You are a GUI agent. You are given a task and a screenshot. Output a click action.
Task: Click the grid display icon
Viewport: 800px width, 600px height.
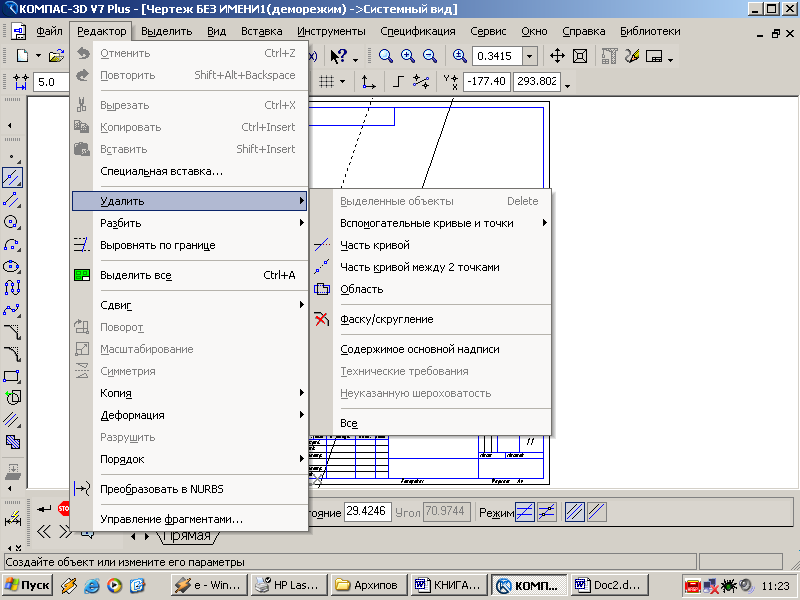click(327, 82)
